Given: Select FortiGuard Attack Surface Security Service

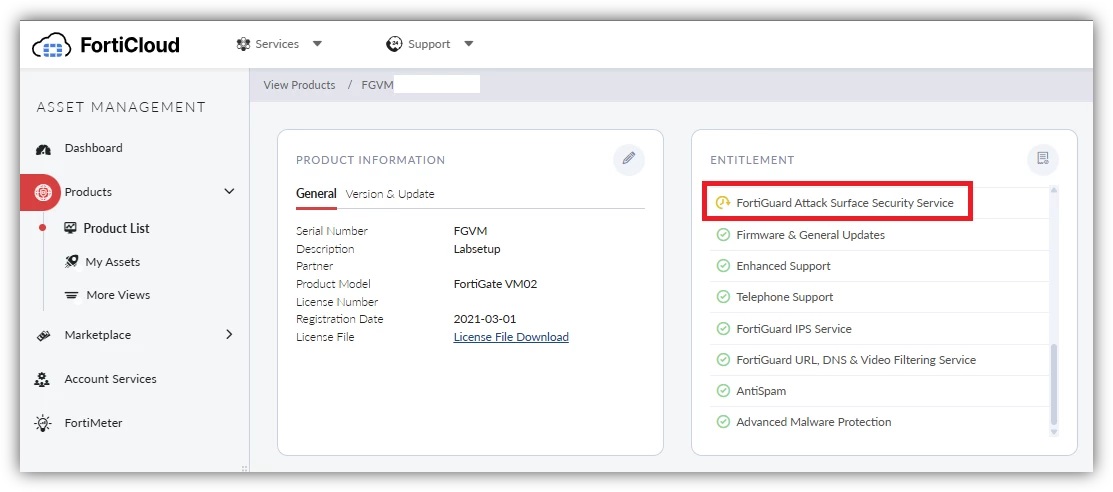Looking at the screenshot, I should click(845, 203).
